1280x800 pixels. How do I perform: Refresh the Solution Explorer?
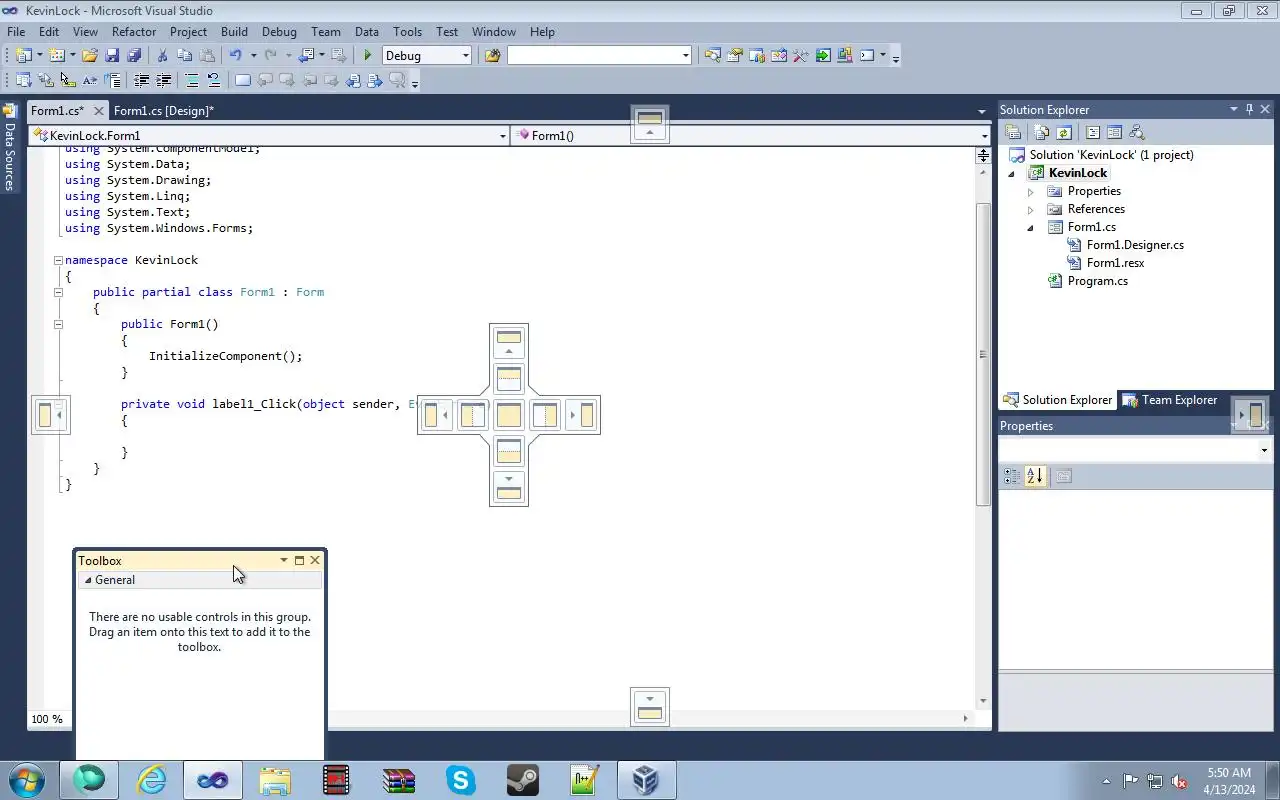click(1064, 132)
